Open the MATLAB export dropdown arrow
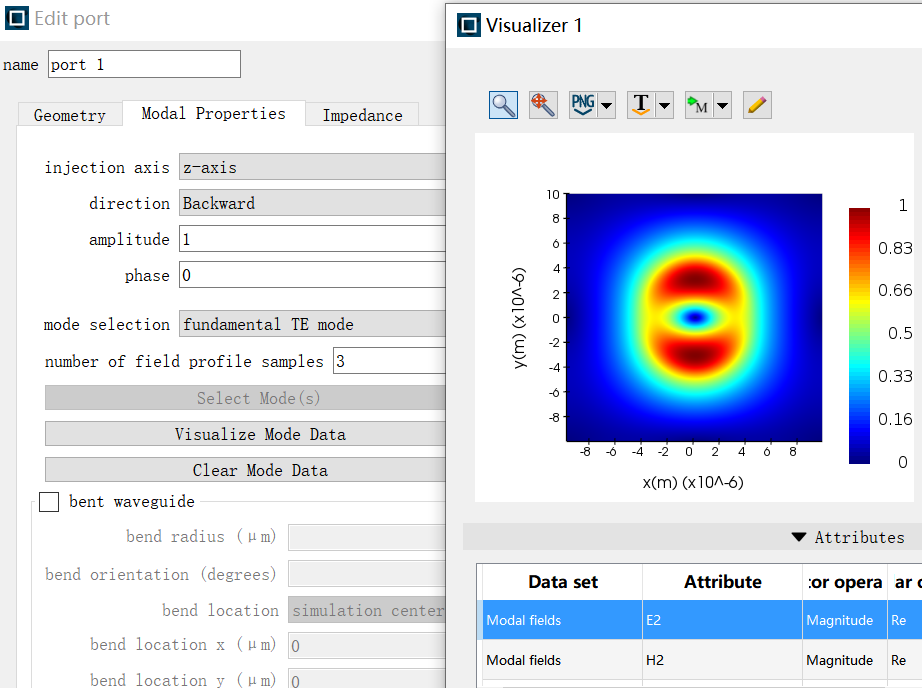 pos(722,106)
